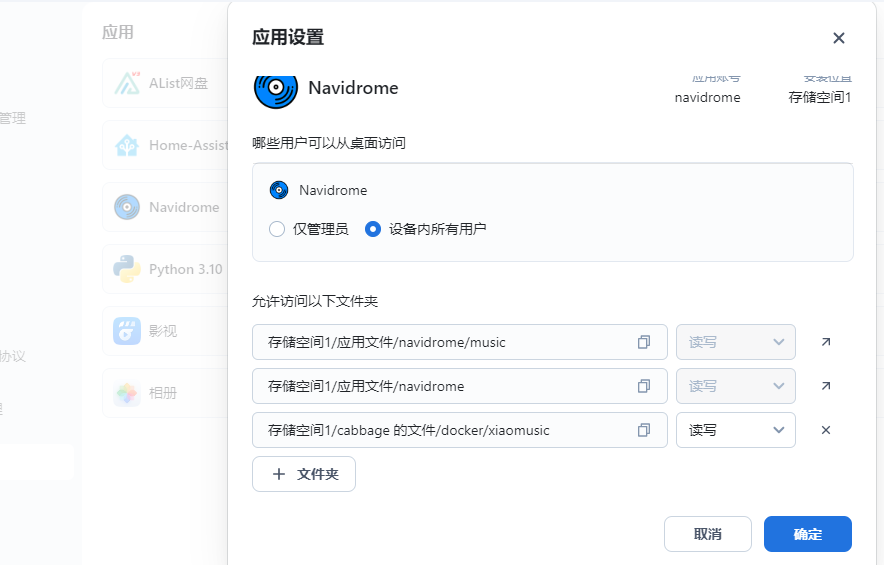Screen dimensions: 884x565
Task: Select 影视 in the background app list
Action: (x=165, y=332)
